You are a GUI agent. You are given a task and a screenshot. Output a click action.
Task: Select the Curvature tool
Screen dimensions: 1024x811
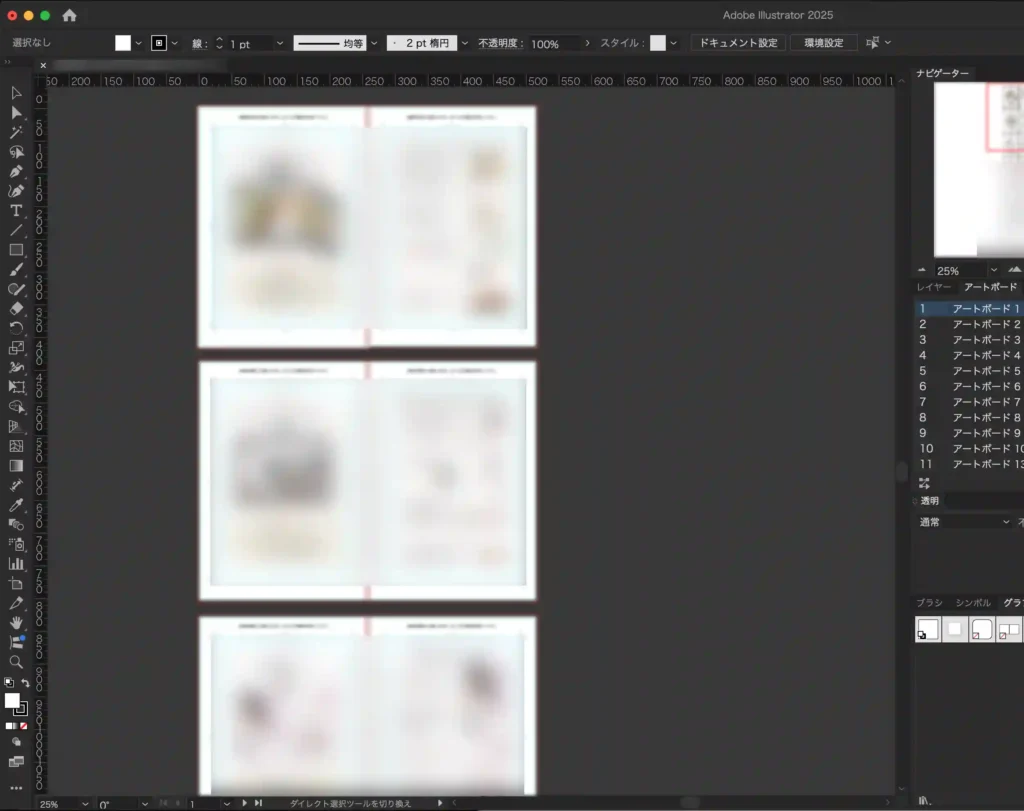[16, 191]
